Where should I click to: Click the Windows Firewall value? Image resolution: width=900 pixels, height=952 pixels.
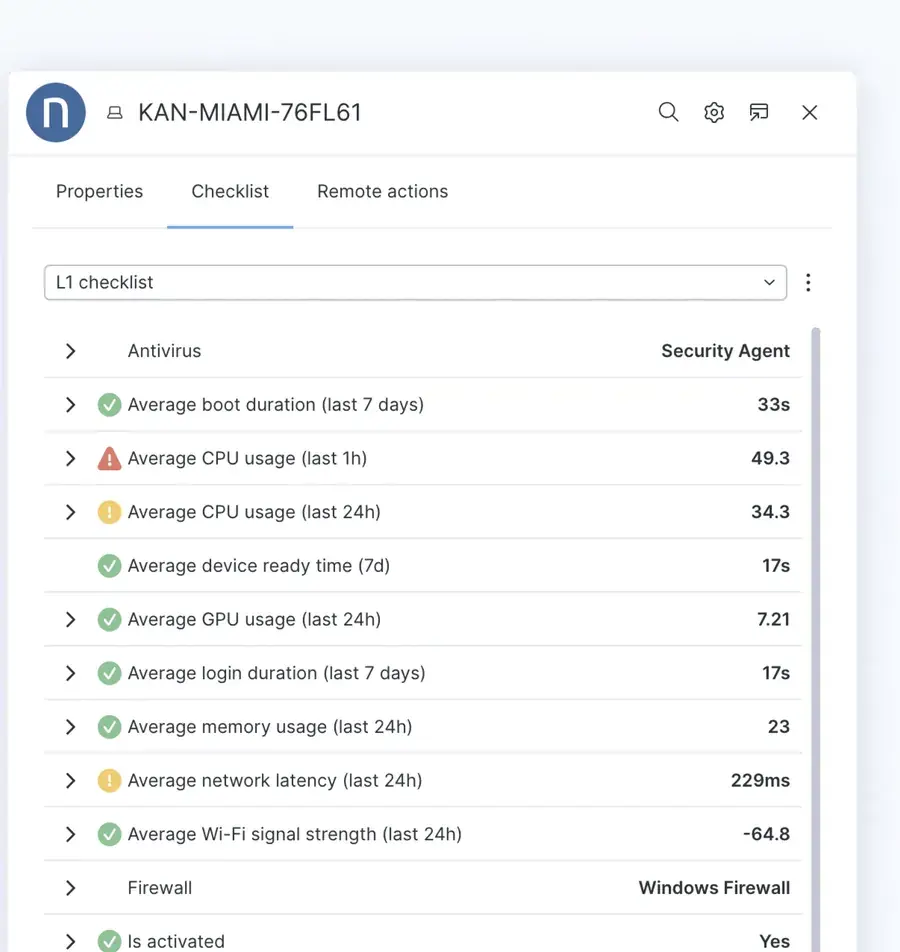pos(714,888)
